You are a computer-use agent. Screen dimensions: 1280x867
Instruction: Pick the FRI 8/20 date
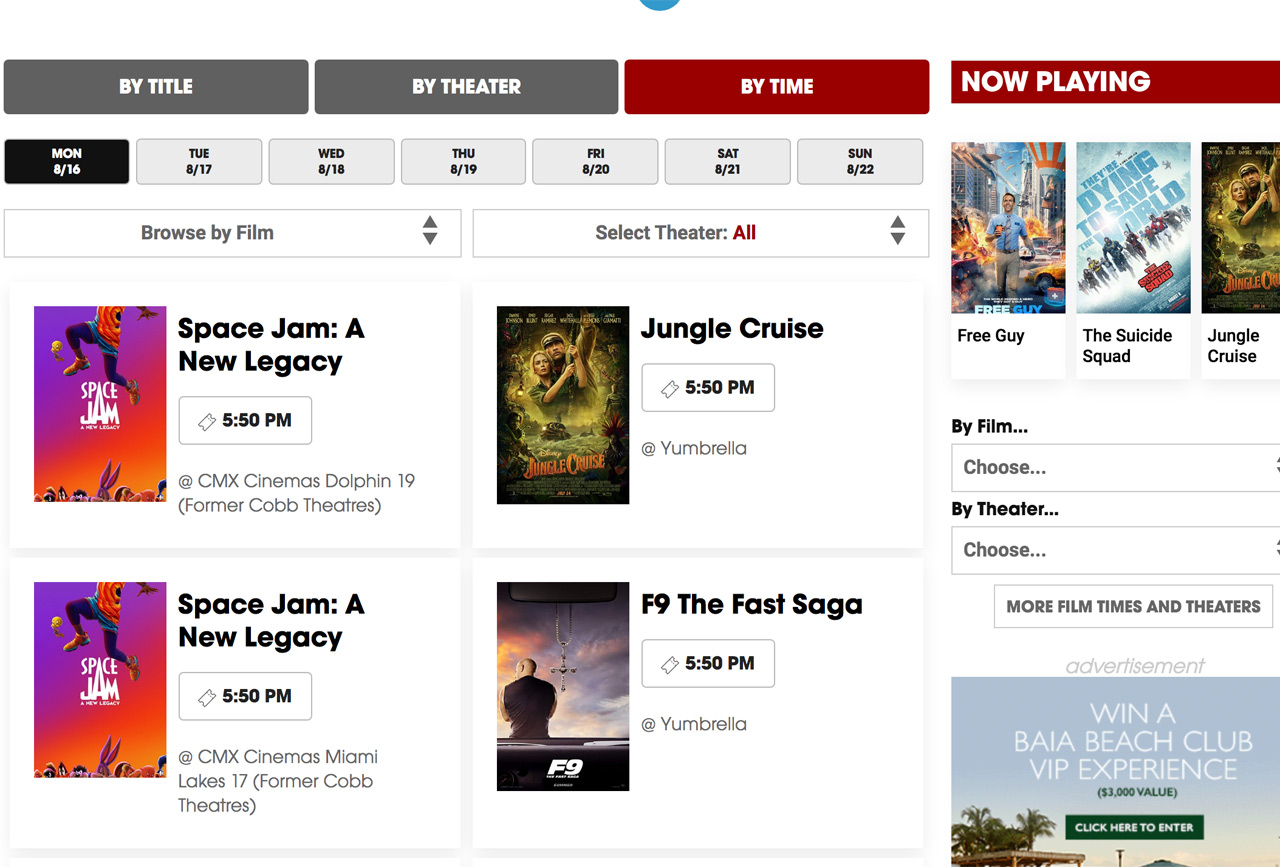(x=595, y=162)
